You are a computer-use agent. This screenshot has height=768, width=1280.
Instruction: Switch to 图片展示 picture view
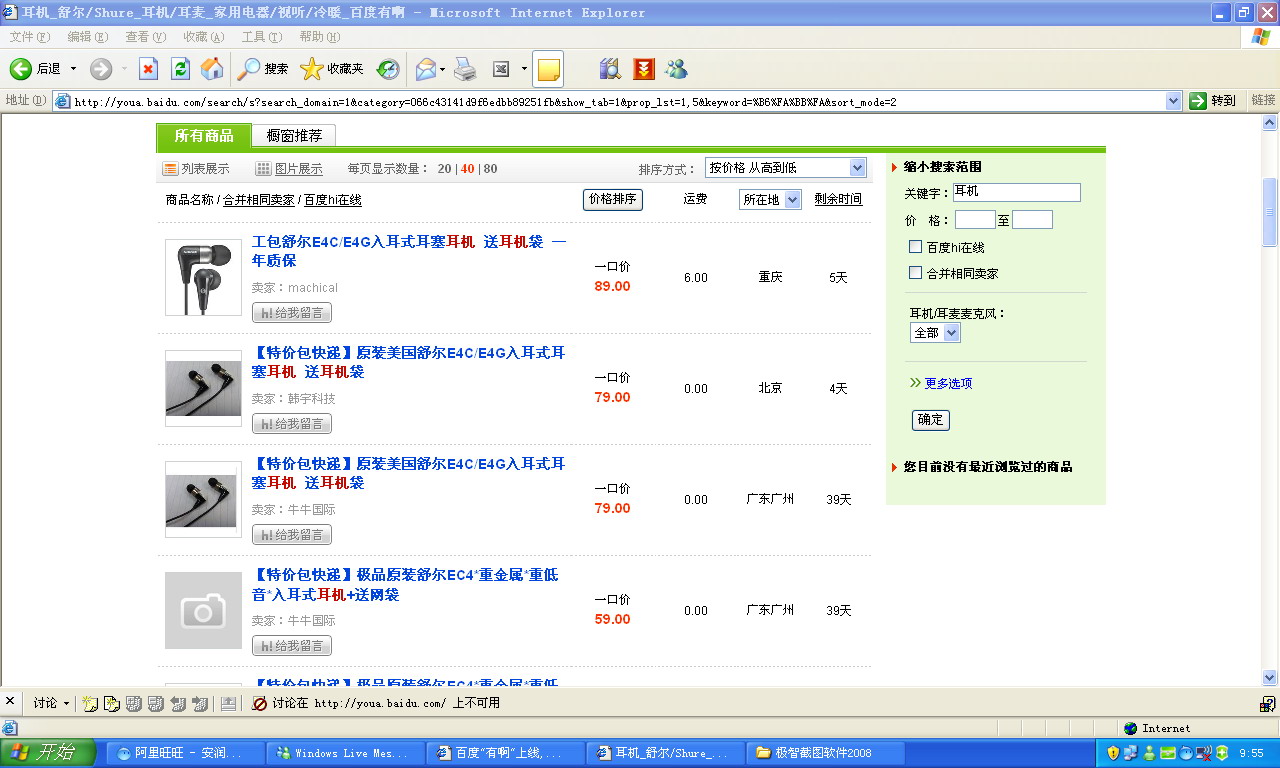[x=289, y=169]
